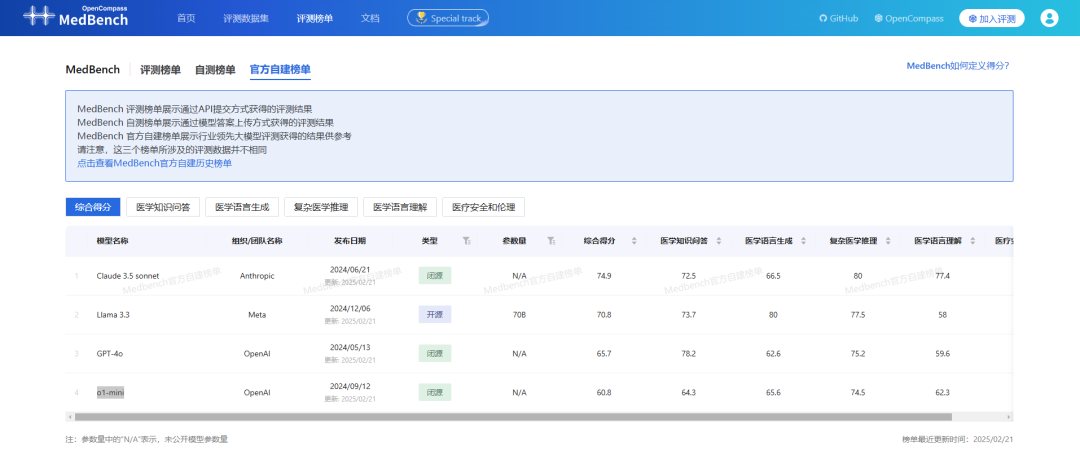This screenshot has width=1080, height=468.
Task: Select the 医学知识问答 category button
Action: (x=163, y=207)
